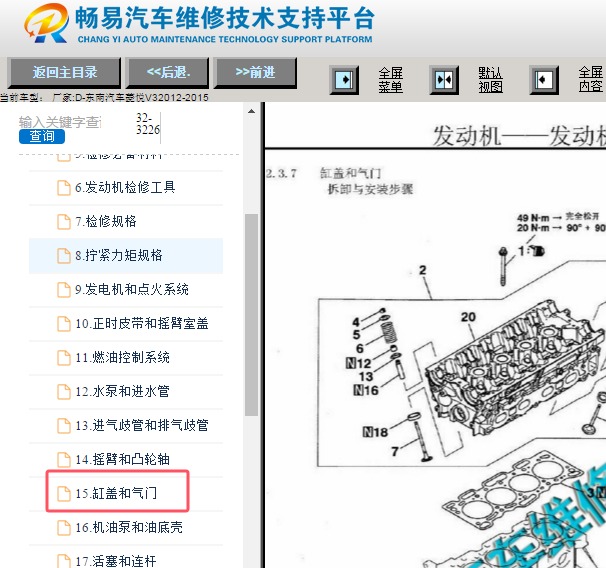Click document icon beside 12.水泵和进水管
The width and height of the screenshot is (606, 568).
[x=64, y=392]
